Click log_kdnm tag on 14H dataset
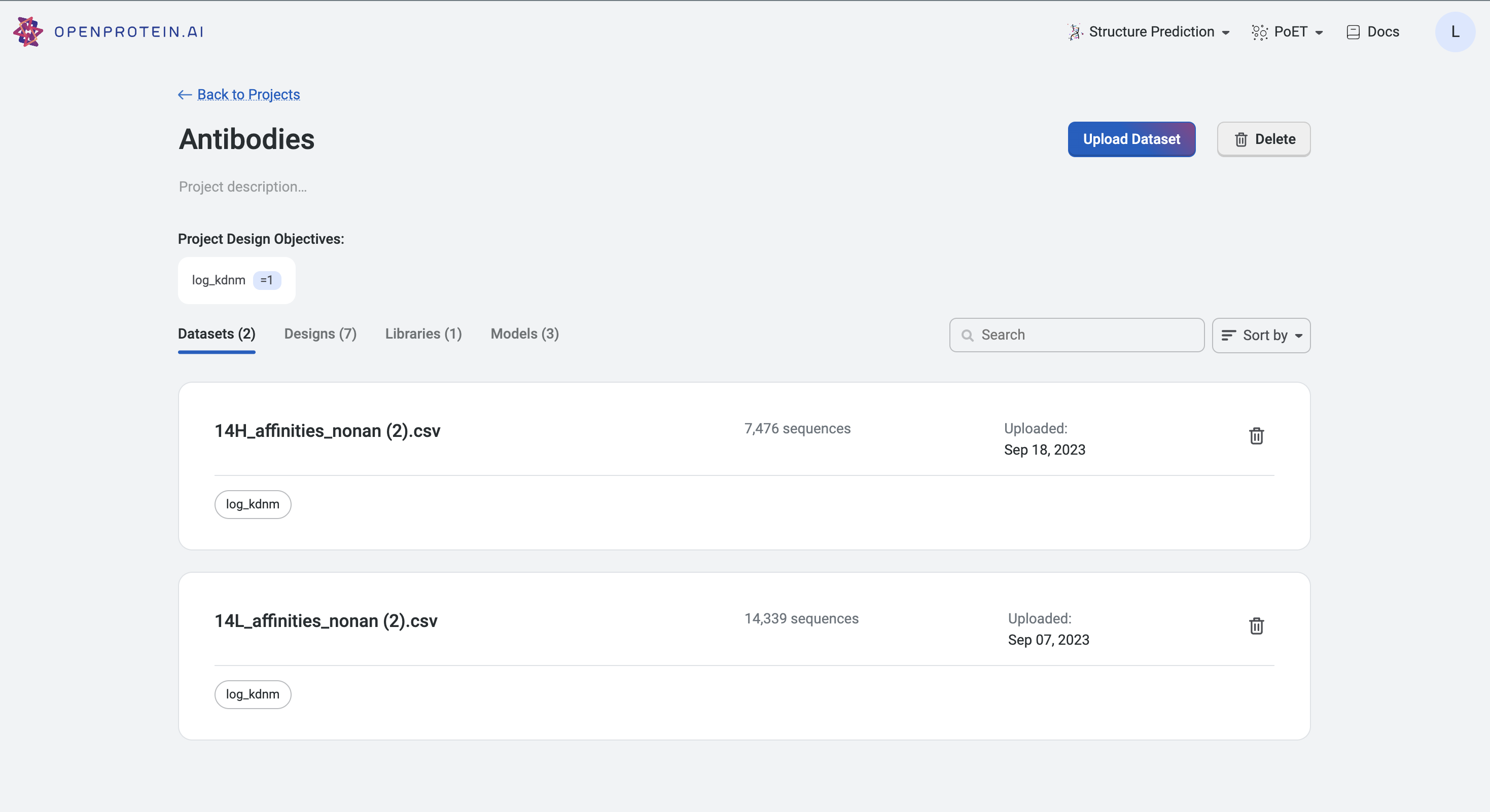The width and height of the screenshot is (1490, 812). click(253, 504)
